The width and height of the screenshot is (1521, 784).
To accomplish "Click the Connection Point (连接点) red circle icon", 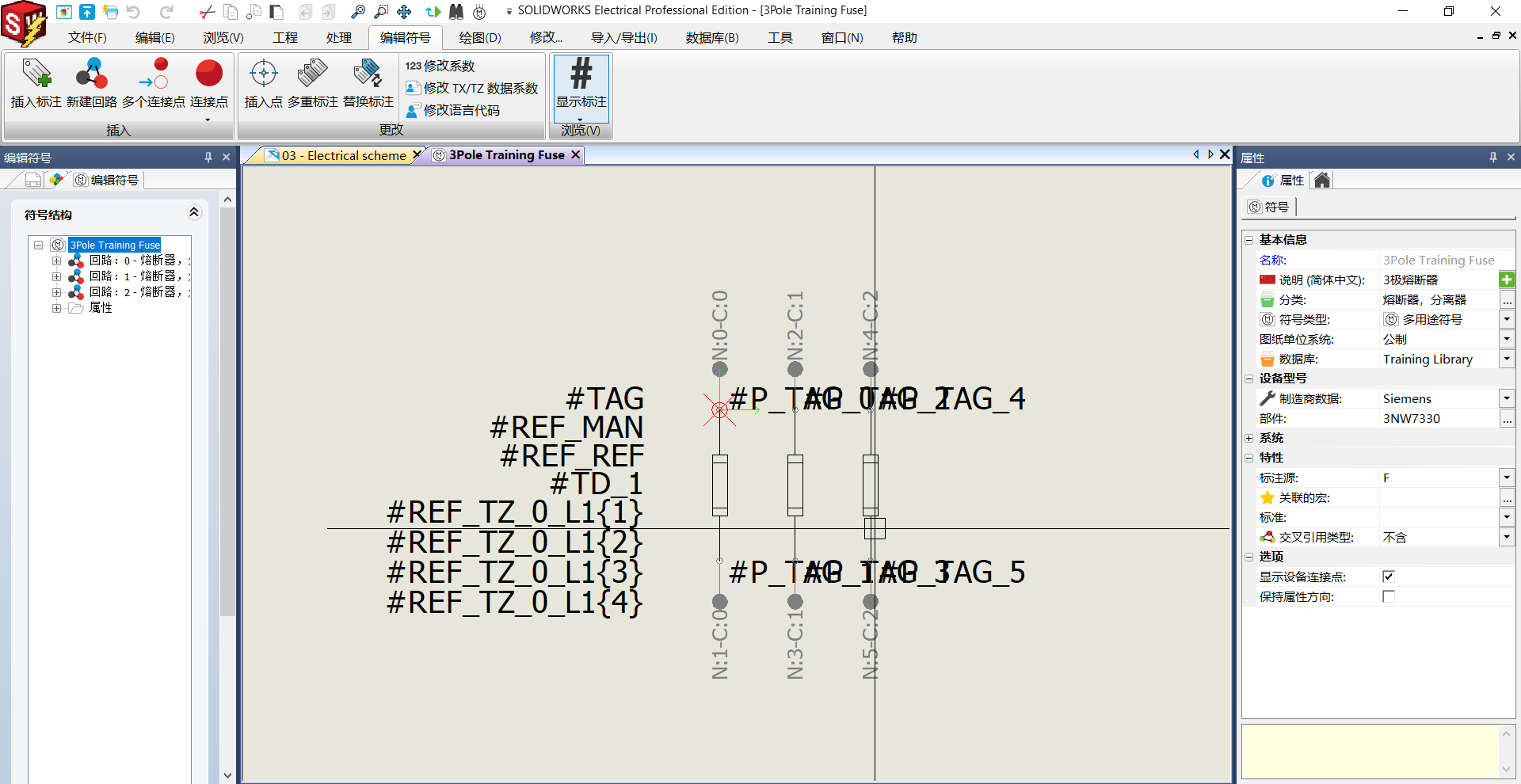I will (x=209, y=74).
